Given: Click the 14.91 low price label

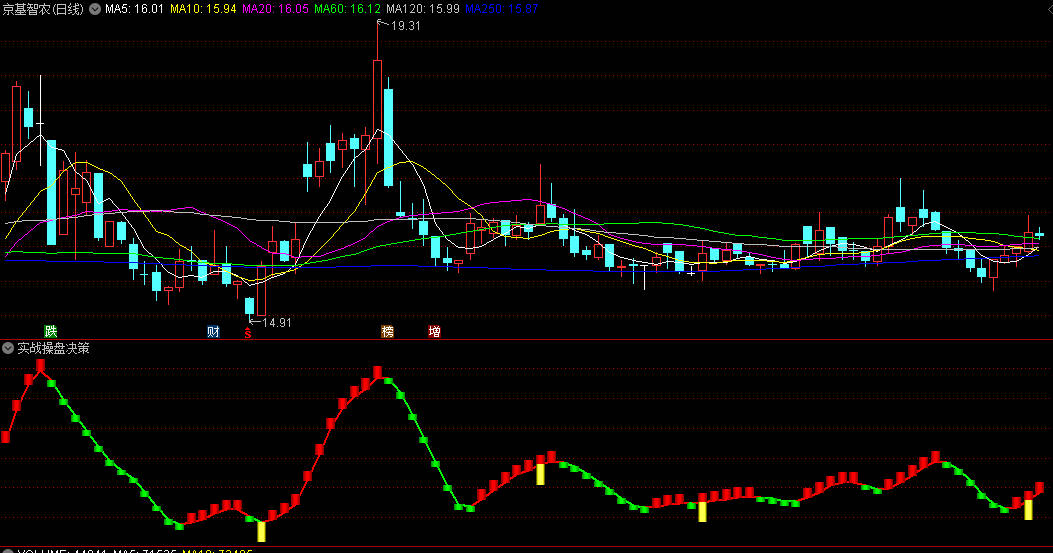Looking at the screenshot, I should point(277,323).
